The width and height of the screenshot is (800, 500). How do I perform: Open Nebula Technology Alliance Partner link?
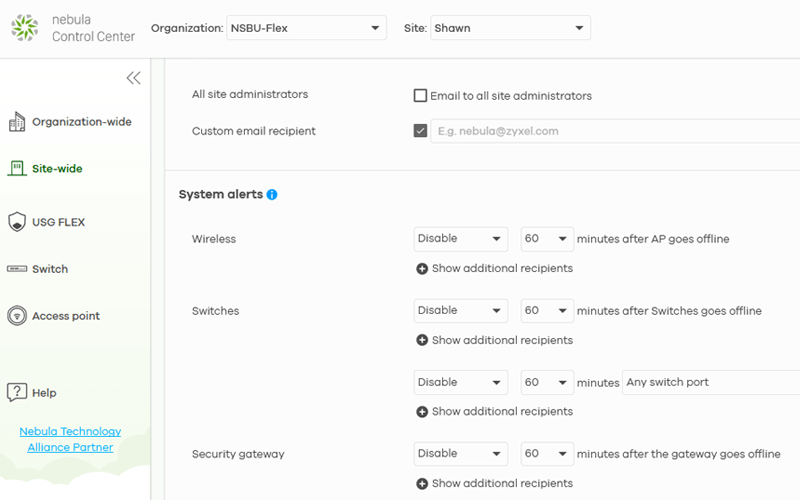(70, 439)
